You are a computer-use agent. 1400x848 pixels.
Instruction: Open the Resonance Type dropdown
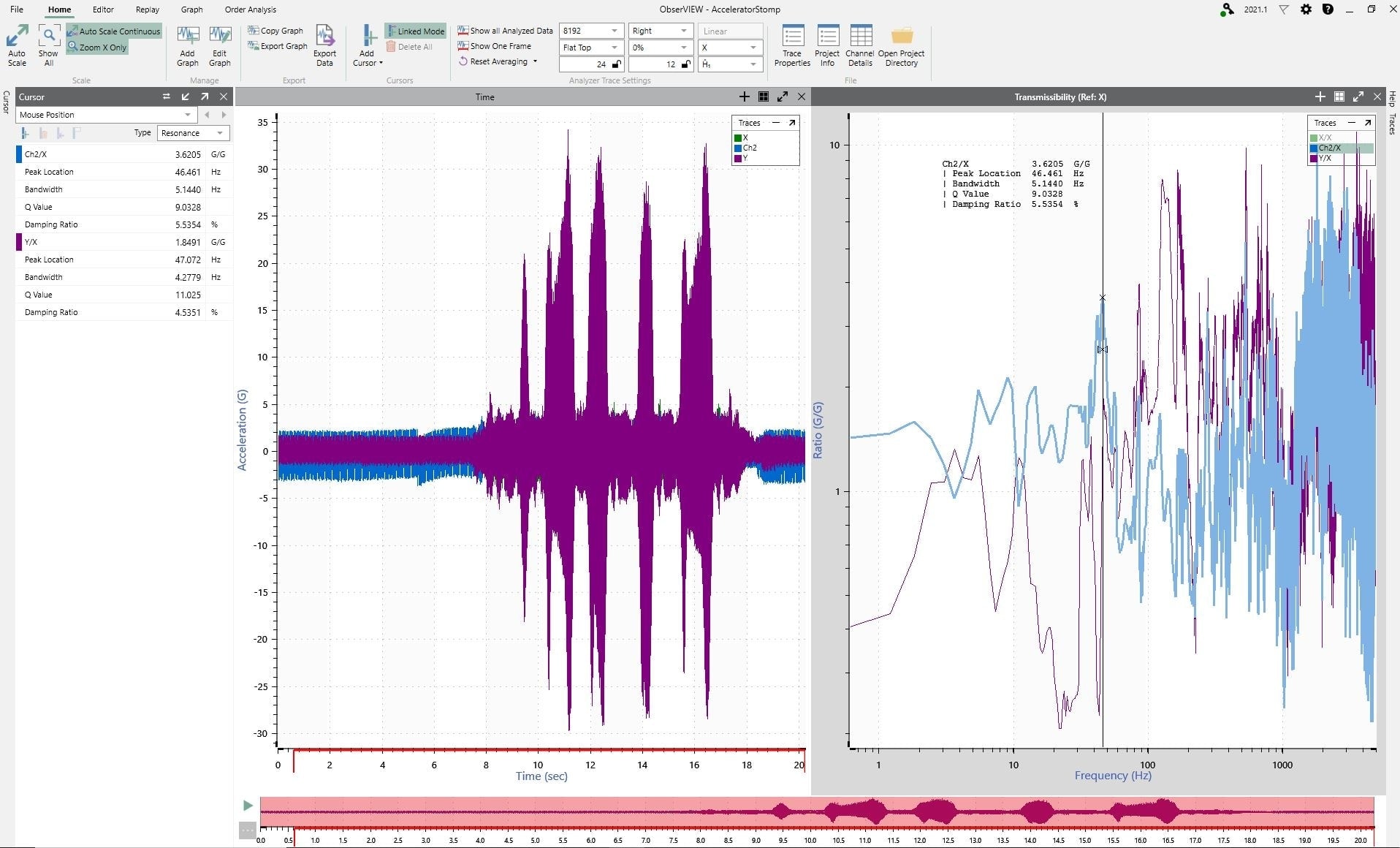pos(194,133)
